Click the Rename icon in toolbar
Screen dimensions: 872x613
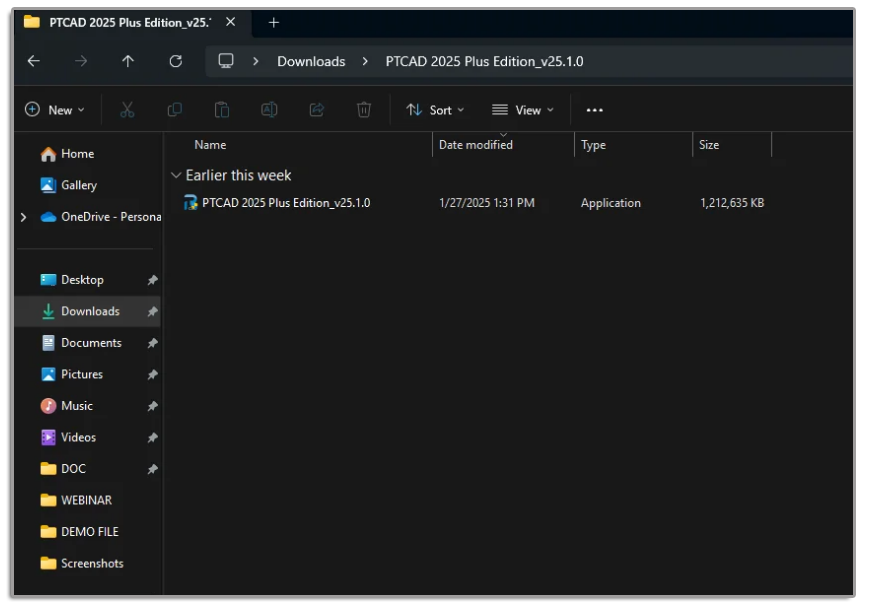click(269, 110)
